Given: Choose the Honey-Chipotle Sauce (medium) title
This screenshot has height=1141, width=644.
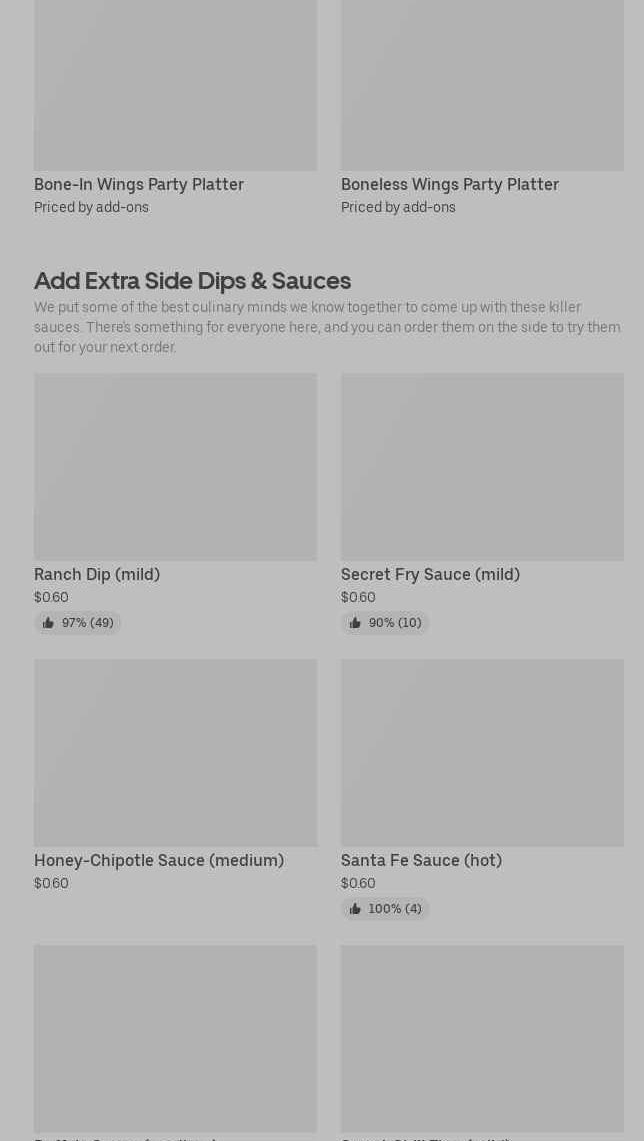Looking at the screenshot, I should point(159,861).
